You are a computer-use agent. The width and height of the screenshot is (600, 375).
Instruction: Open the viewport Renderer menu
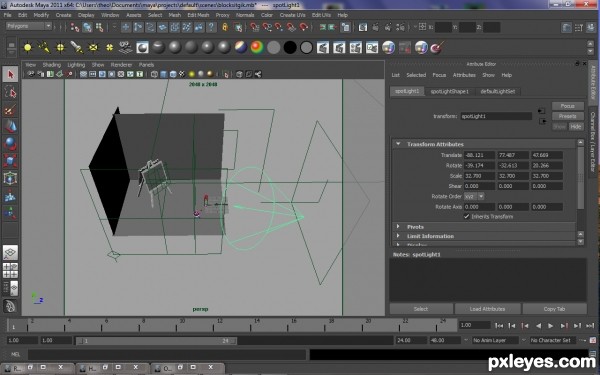point(121,65)
